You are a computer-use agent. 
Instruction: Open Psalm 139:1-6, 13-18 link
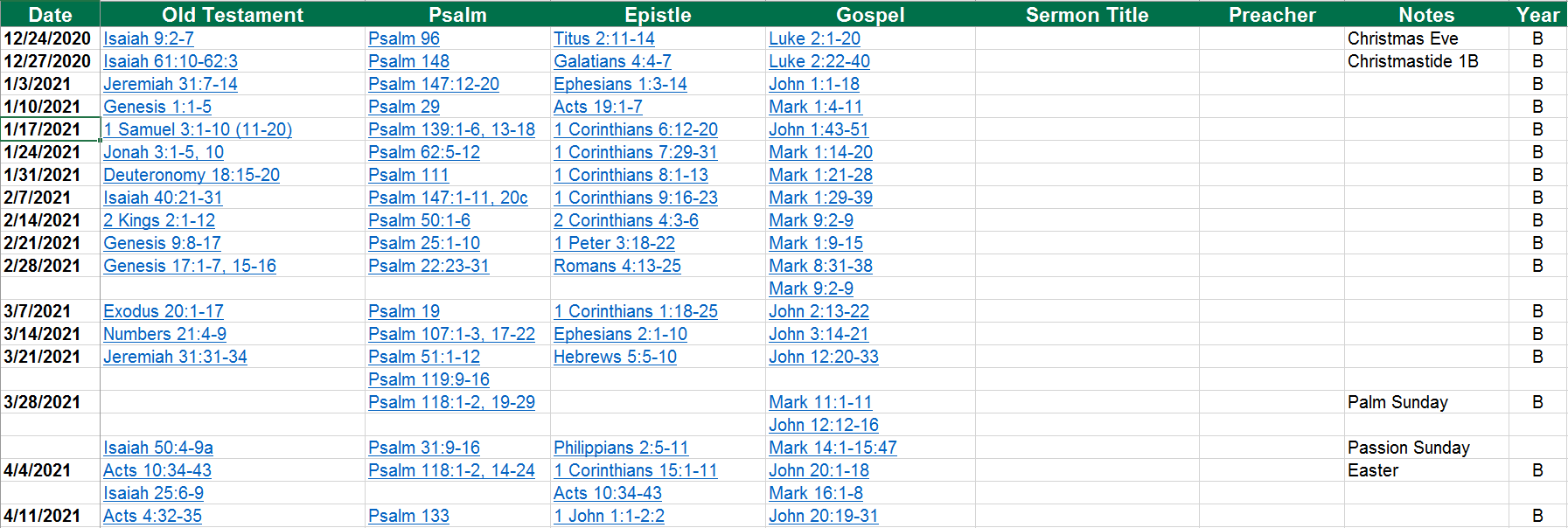coord(451,129)
